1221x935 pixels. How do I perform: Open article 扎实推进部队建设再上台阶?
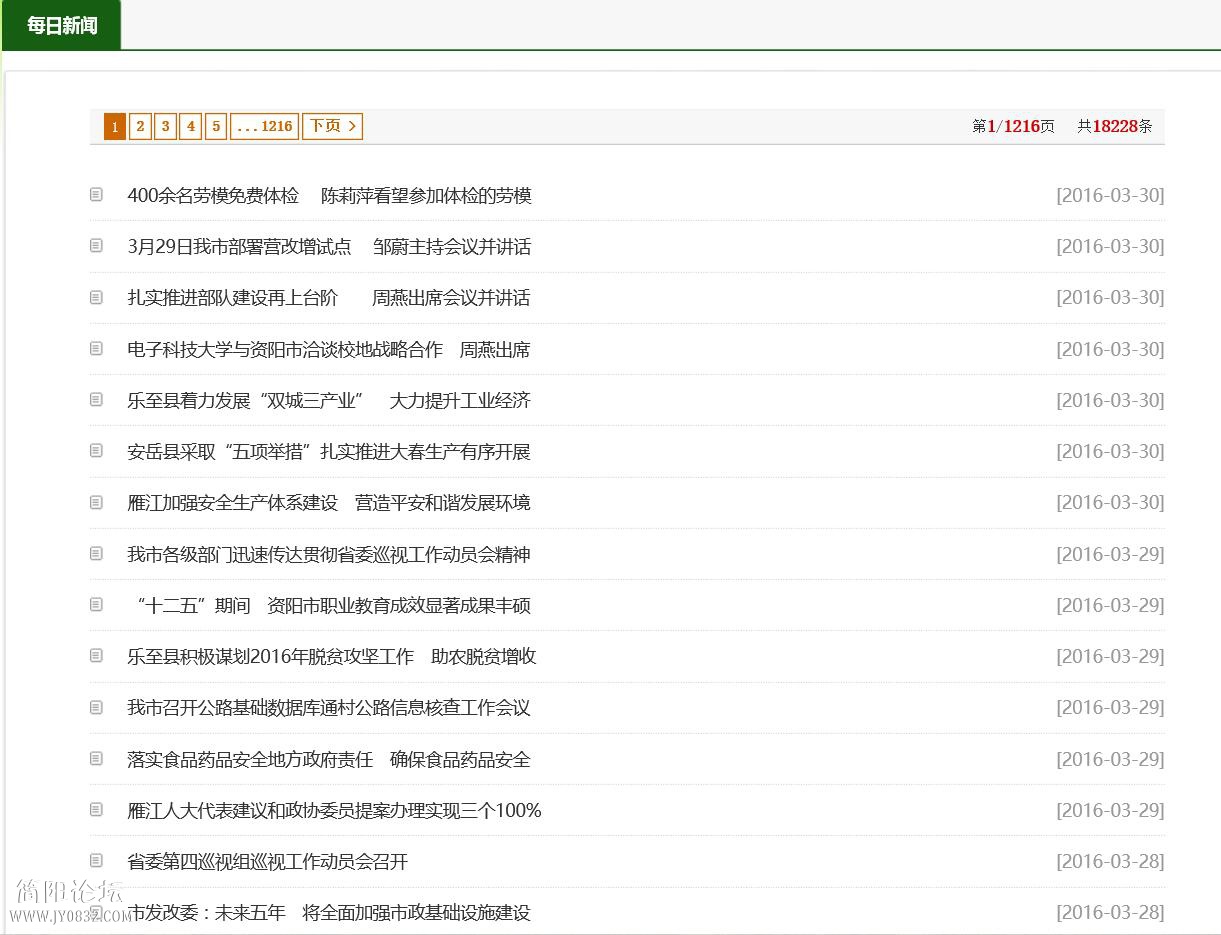point(329,298)
